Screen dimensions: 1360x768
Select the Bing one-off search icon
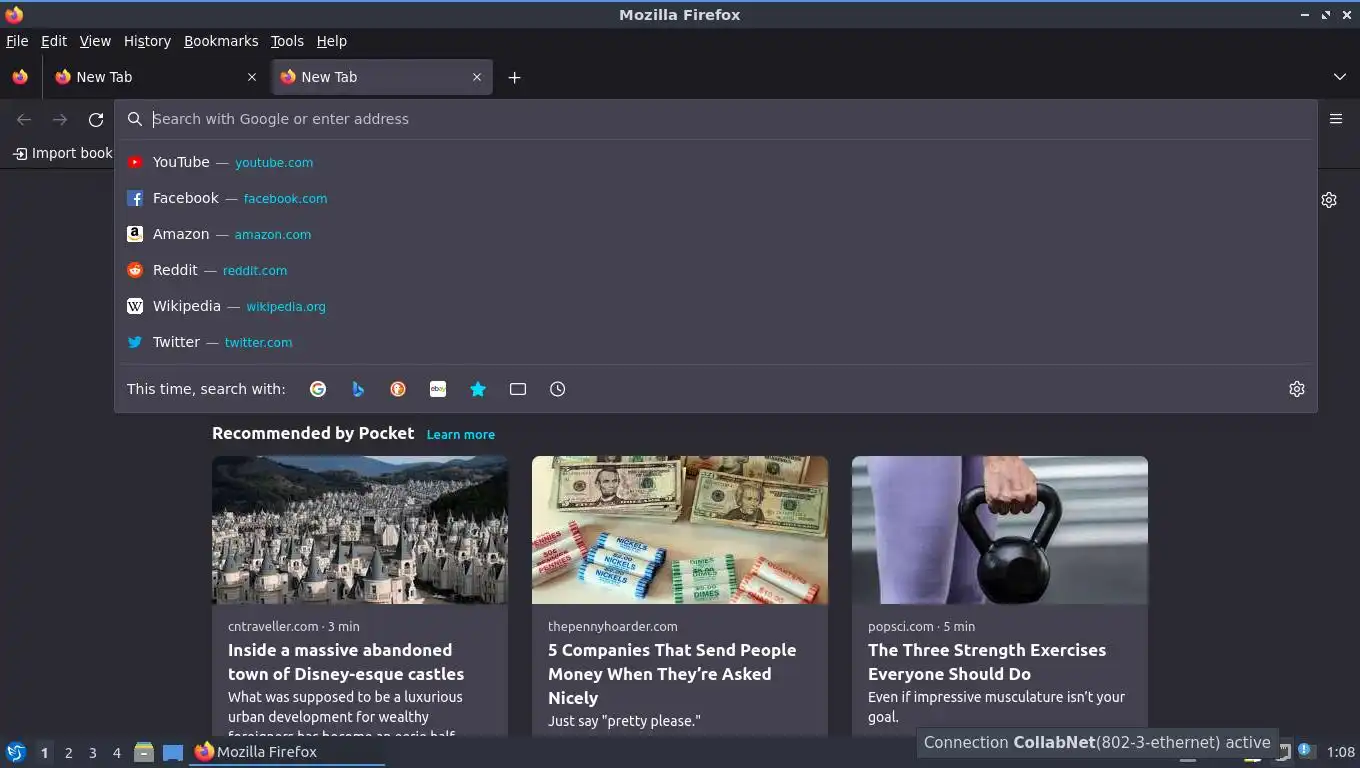[x=358, y=389]
